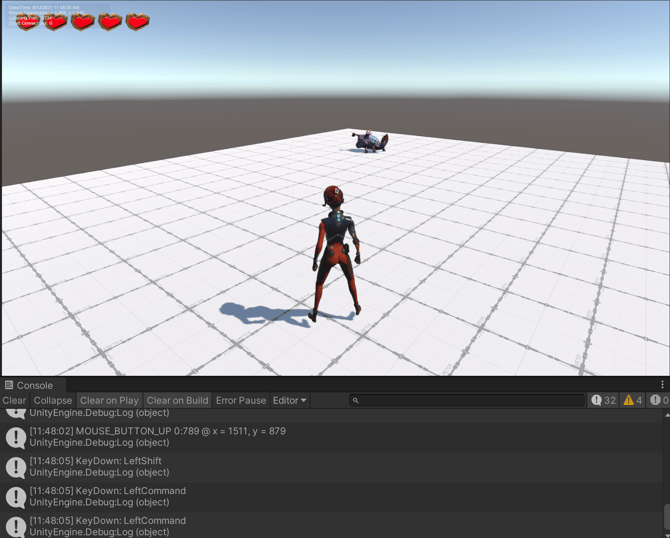
Task: Click the last red heart health icon
Action: click(138, 22)
